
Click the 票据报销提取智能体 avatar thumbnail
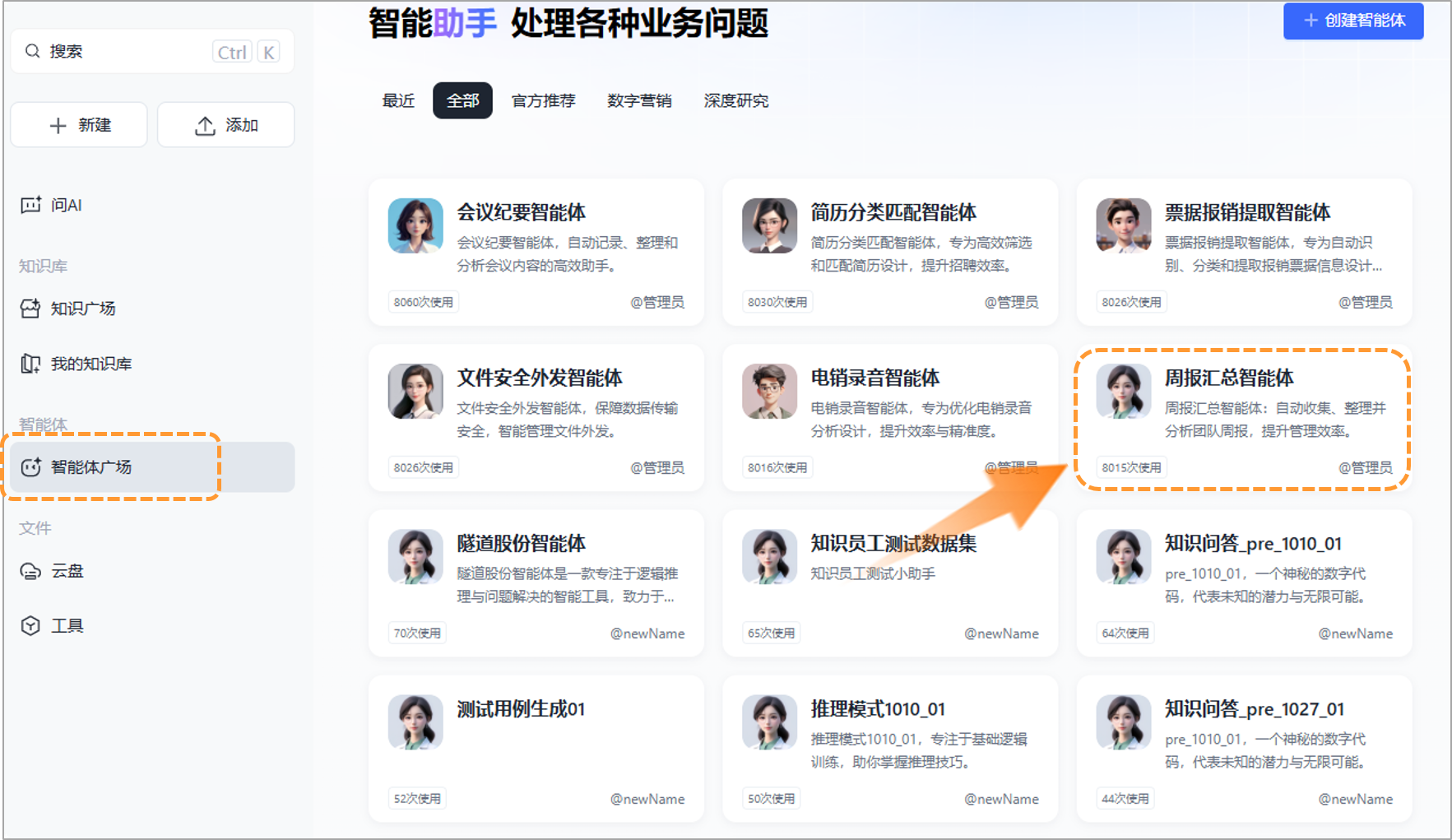(x=1123, y=225)
